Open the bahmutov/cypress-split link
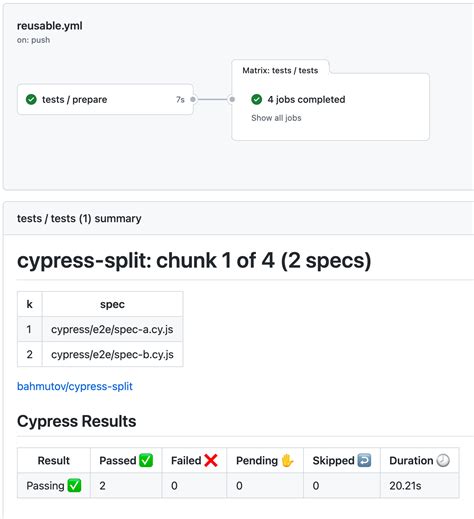Image resolution: width=474 pixels, height=519 pixels. [75, 386]
